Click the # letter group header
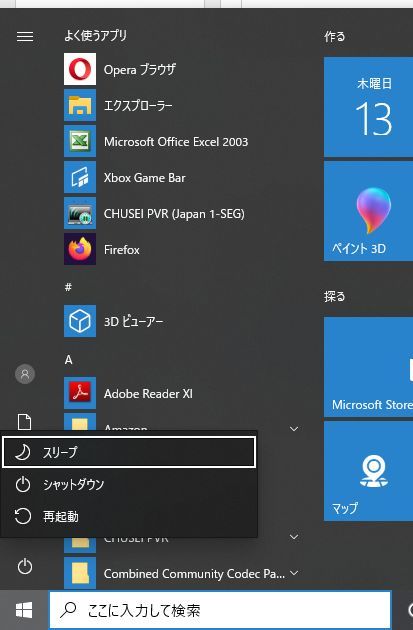The height and width of the screenshot is (630, 413). point(68,287)
